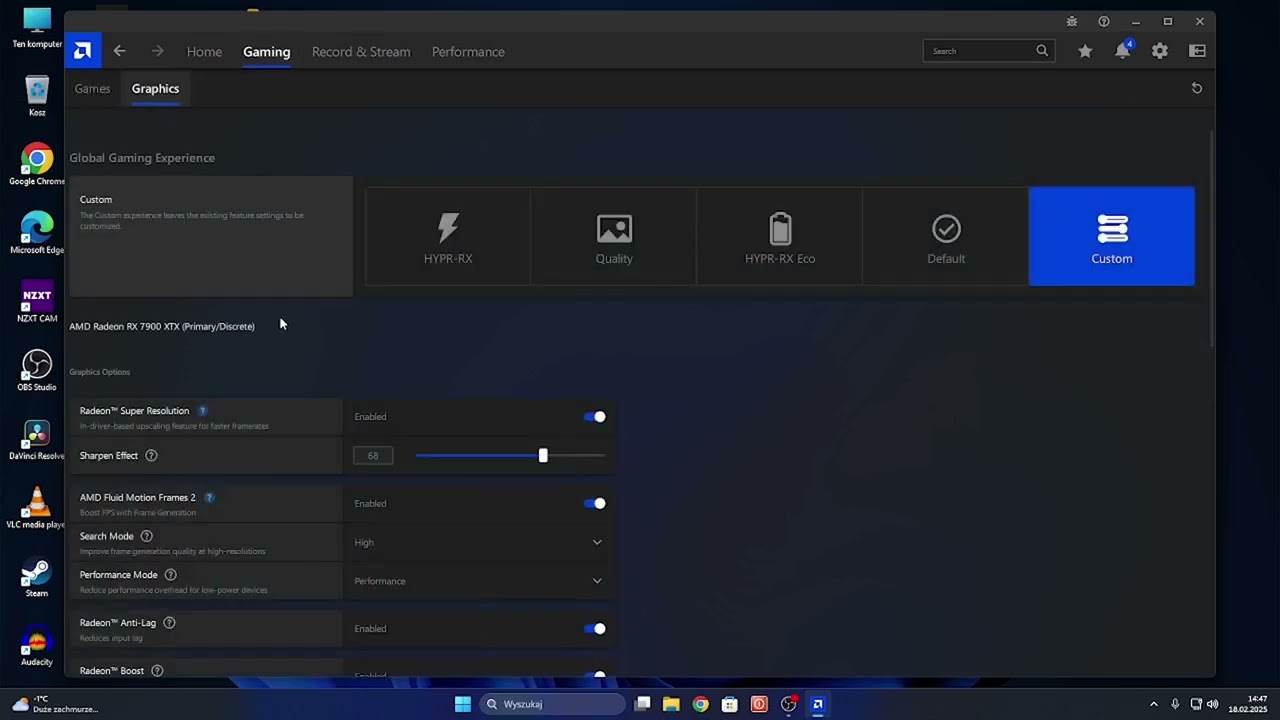
Task: Open Audacity desktop shortcut
Action: pos(37,647)
